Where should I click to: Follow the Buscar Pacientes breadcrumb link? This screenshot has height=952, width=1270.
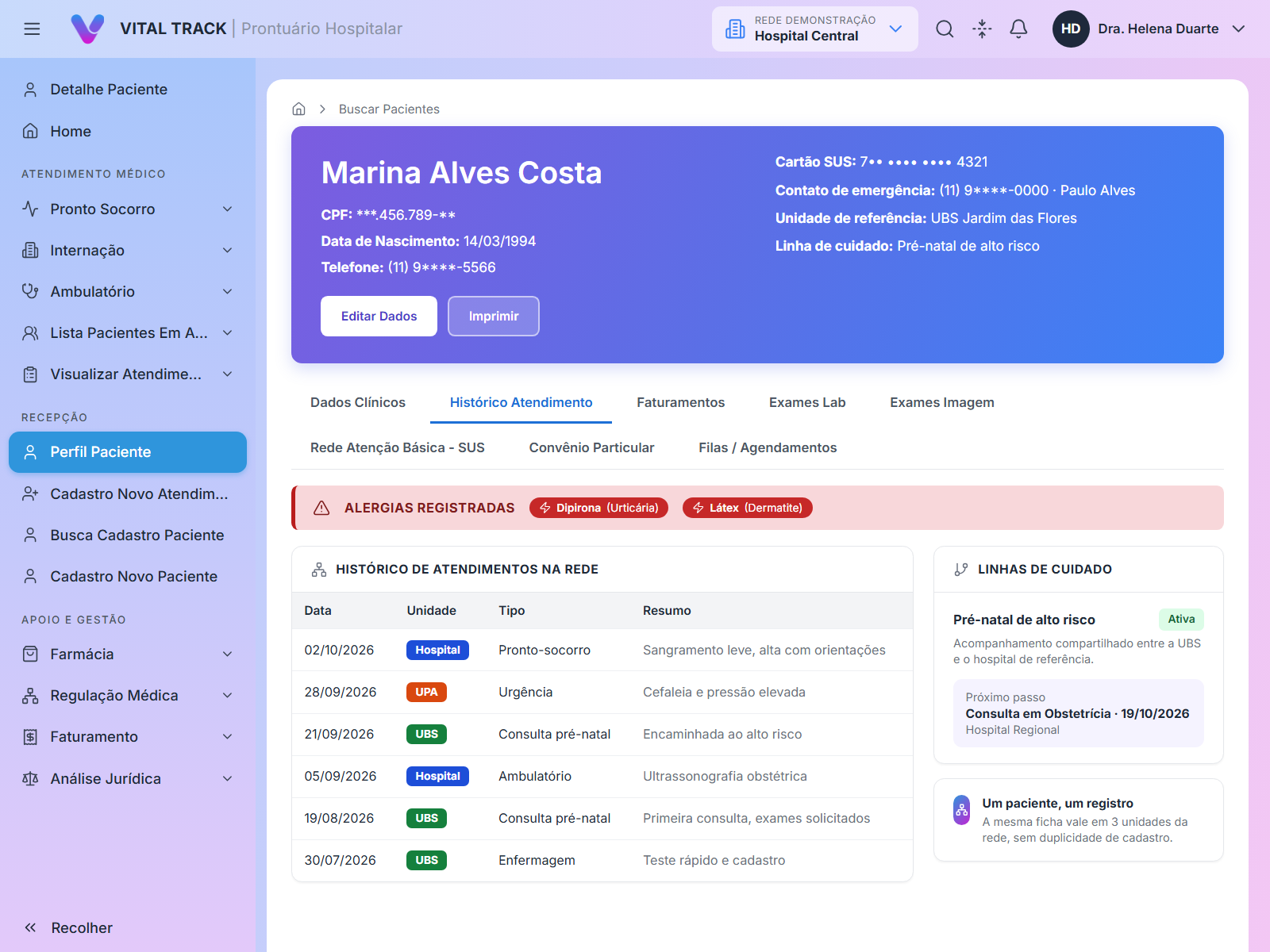pyautogui.click(x=389, y=109)
